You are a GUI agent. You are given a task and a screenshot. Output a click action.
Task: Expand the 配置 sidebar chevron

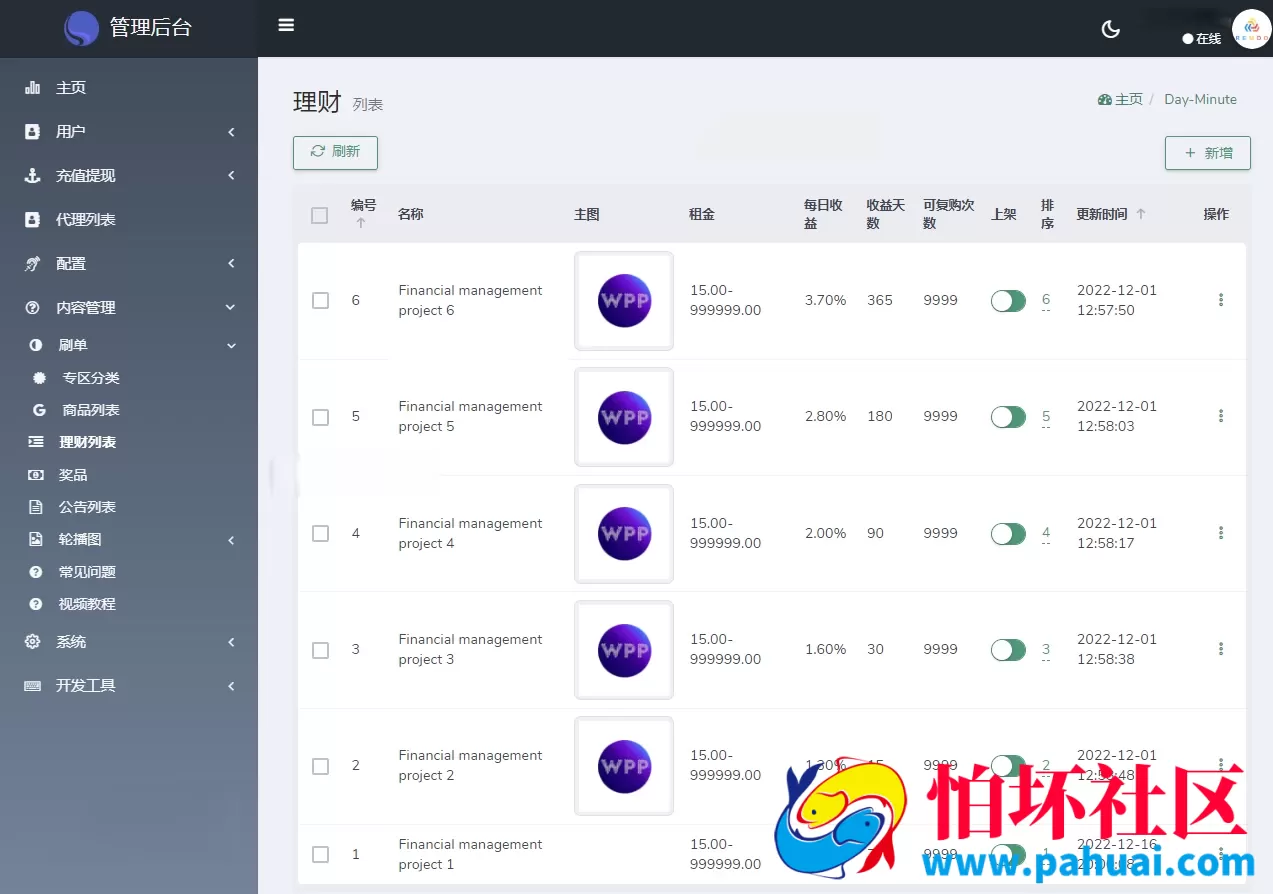pos(231,264)
